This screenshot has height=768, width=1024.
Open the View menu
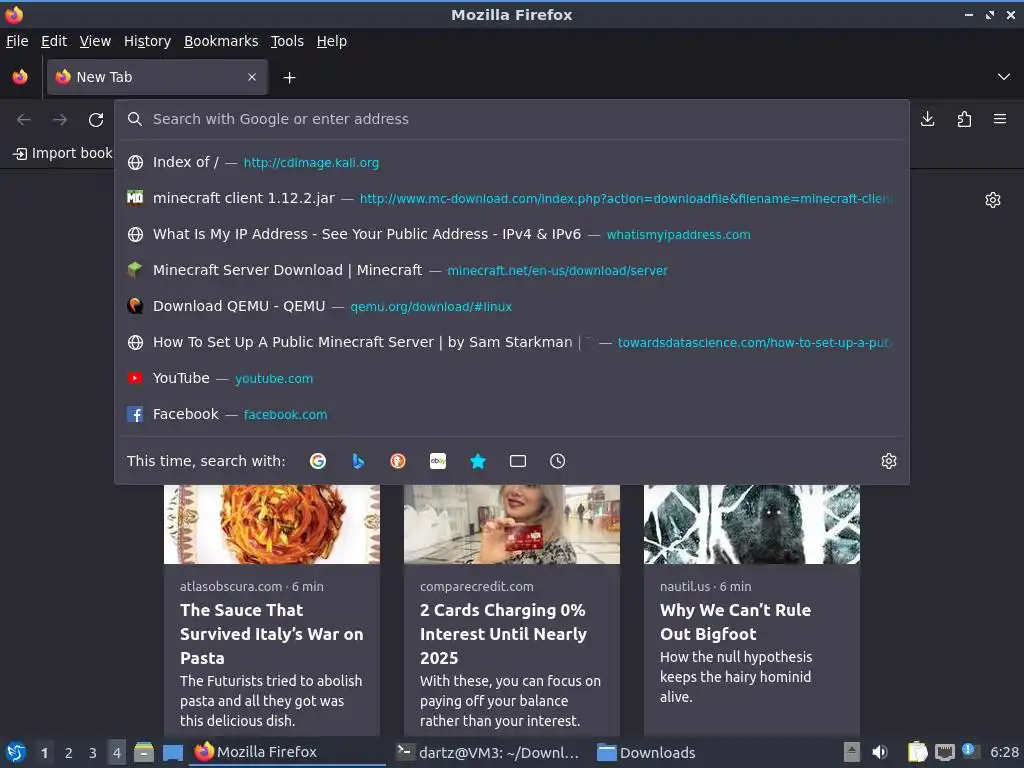(x=95, y=41)
